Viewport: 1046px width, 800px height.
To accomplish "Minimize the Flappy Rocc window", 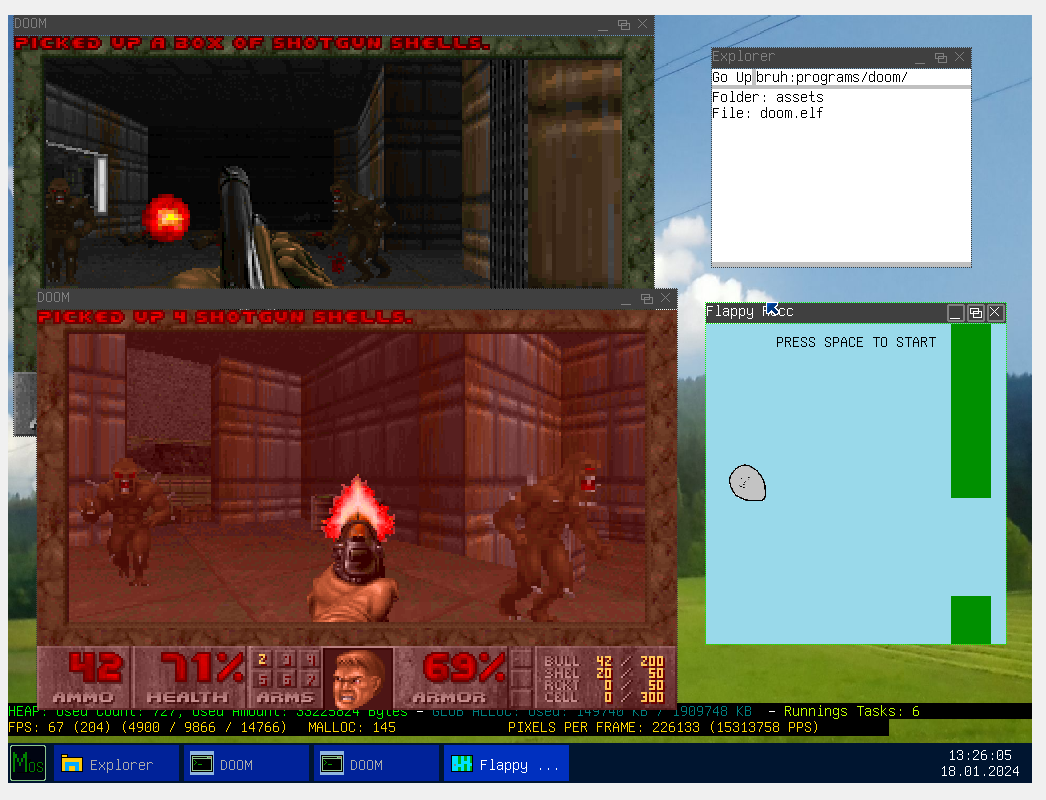I will 955,312.
